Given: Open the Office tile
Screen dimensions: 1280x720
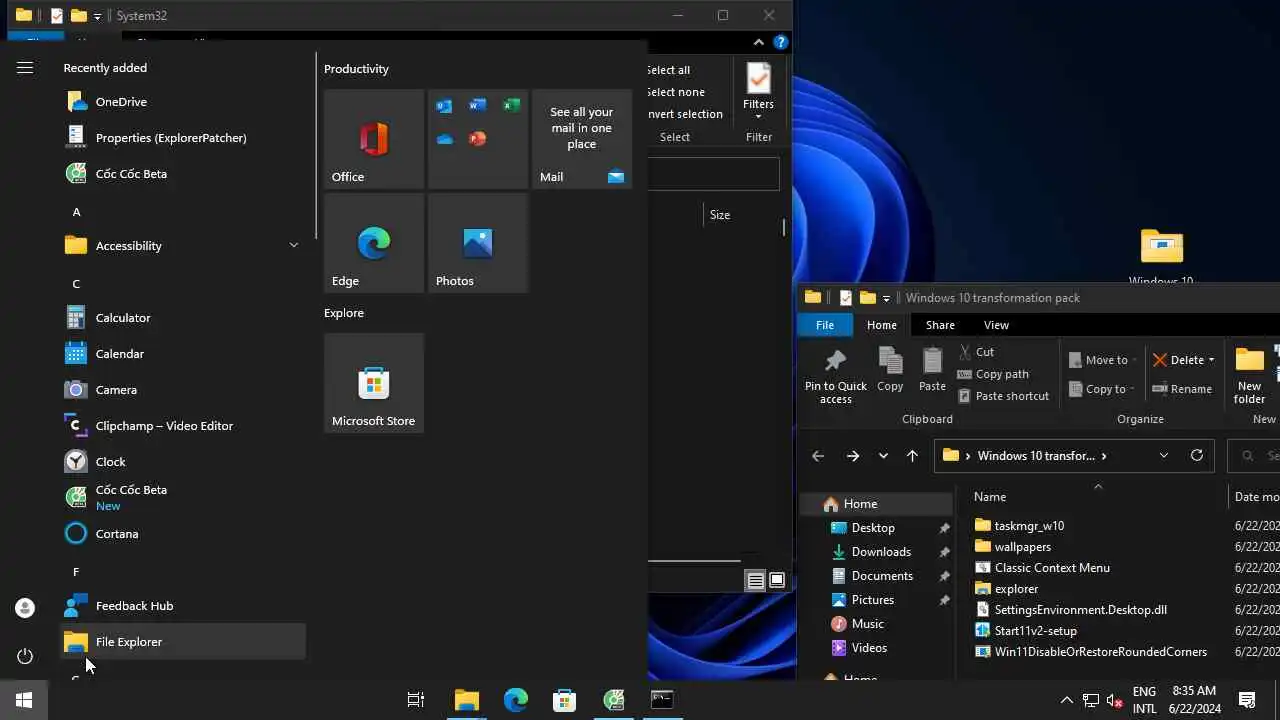Looking at the screenshot, I should tap(374, 139).
